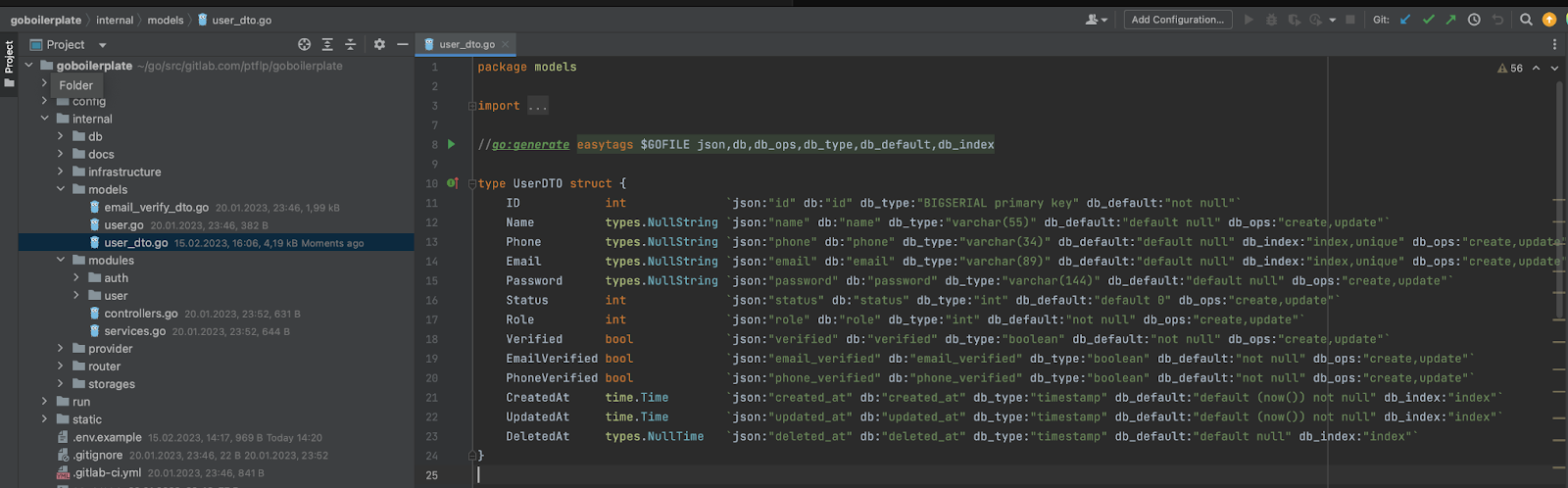Viewport: 1568px width, 488px height.
Task: Collapse the models folder
Action: pyautogui.click(x=61, y=189)
